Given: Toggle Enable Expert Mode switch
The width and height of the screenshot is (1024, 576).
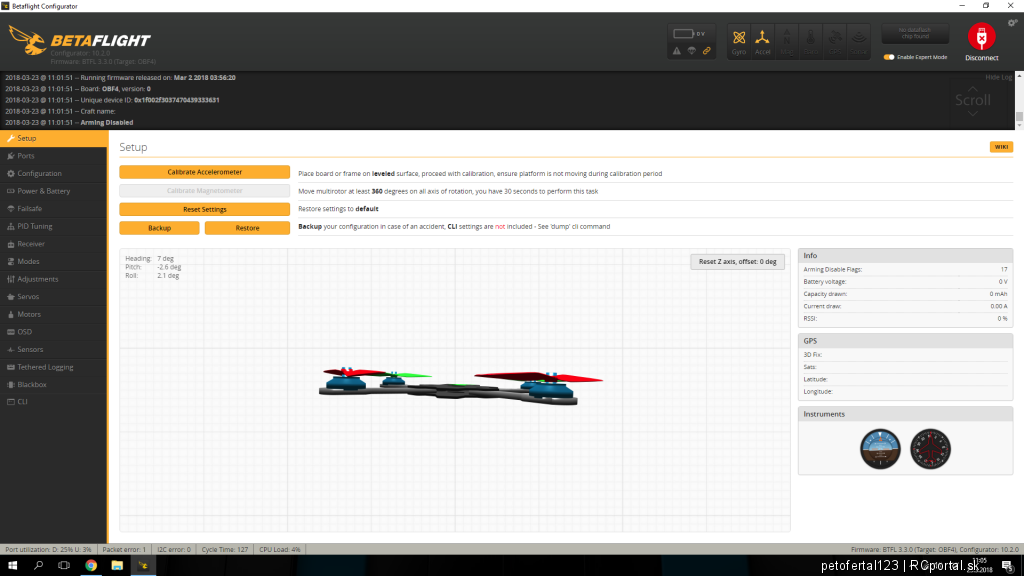Looking at the screenshot, I should 889,57.
